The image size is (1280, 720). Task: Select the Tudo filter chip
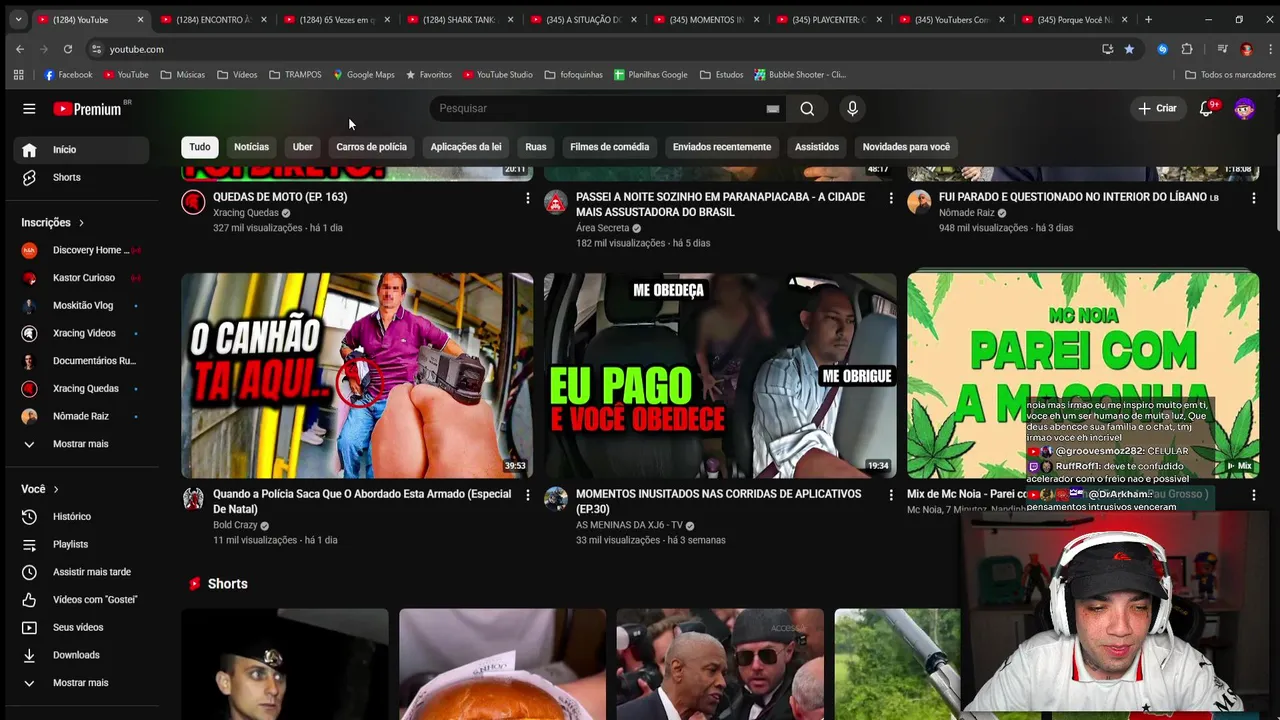tap(200, 147)
